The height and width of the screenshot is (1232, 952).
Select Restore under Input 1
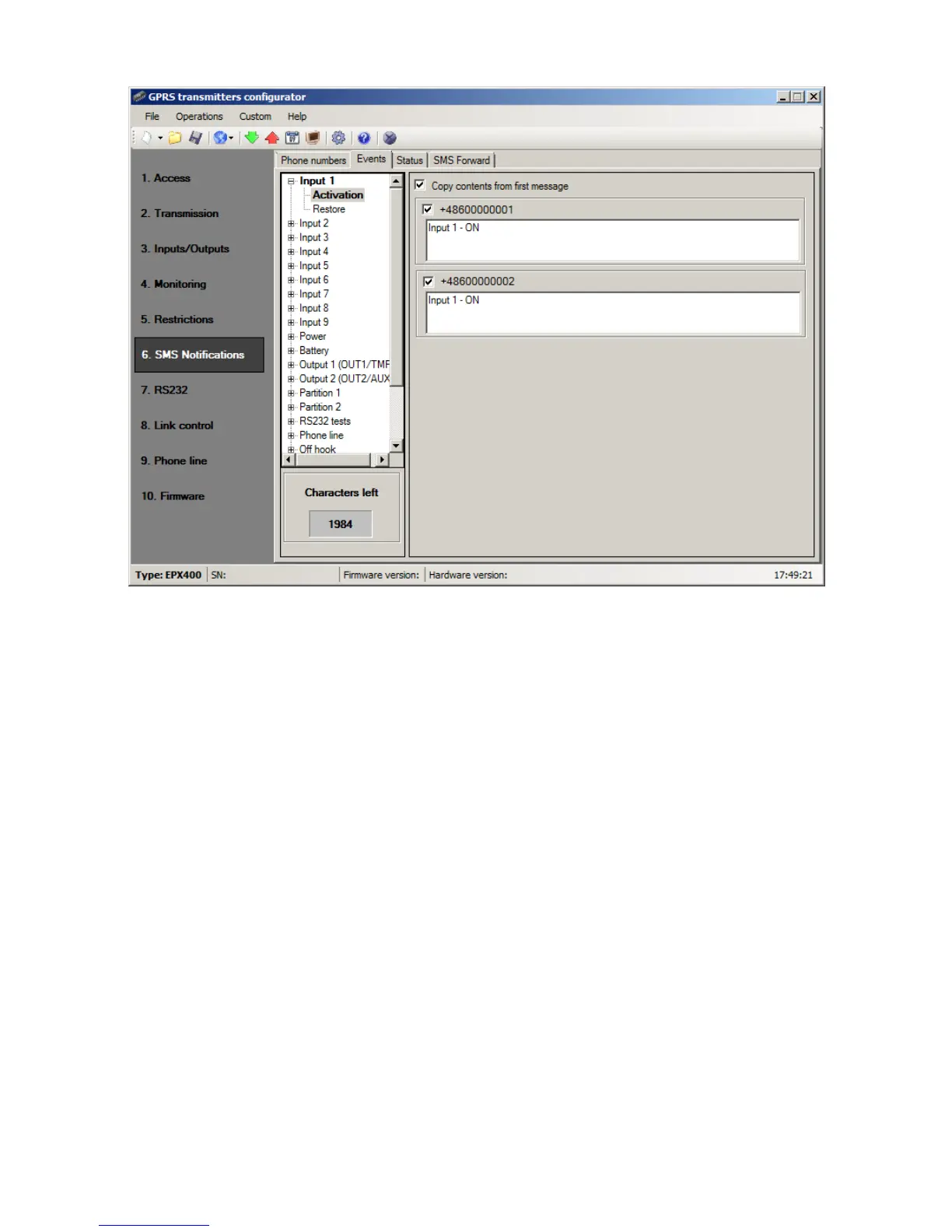point(329,209)
